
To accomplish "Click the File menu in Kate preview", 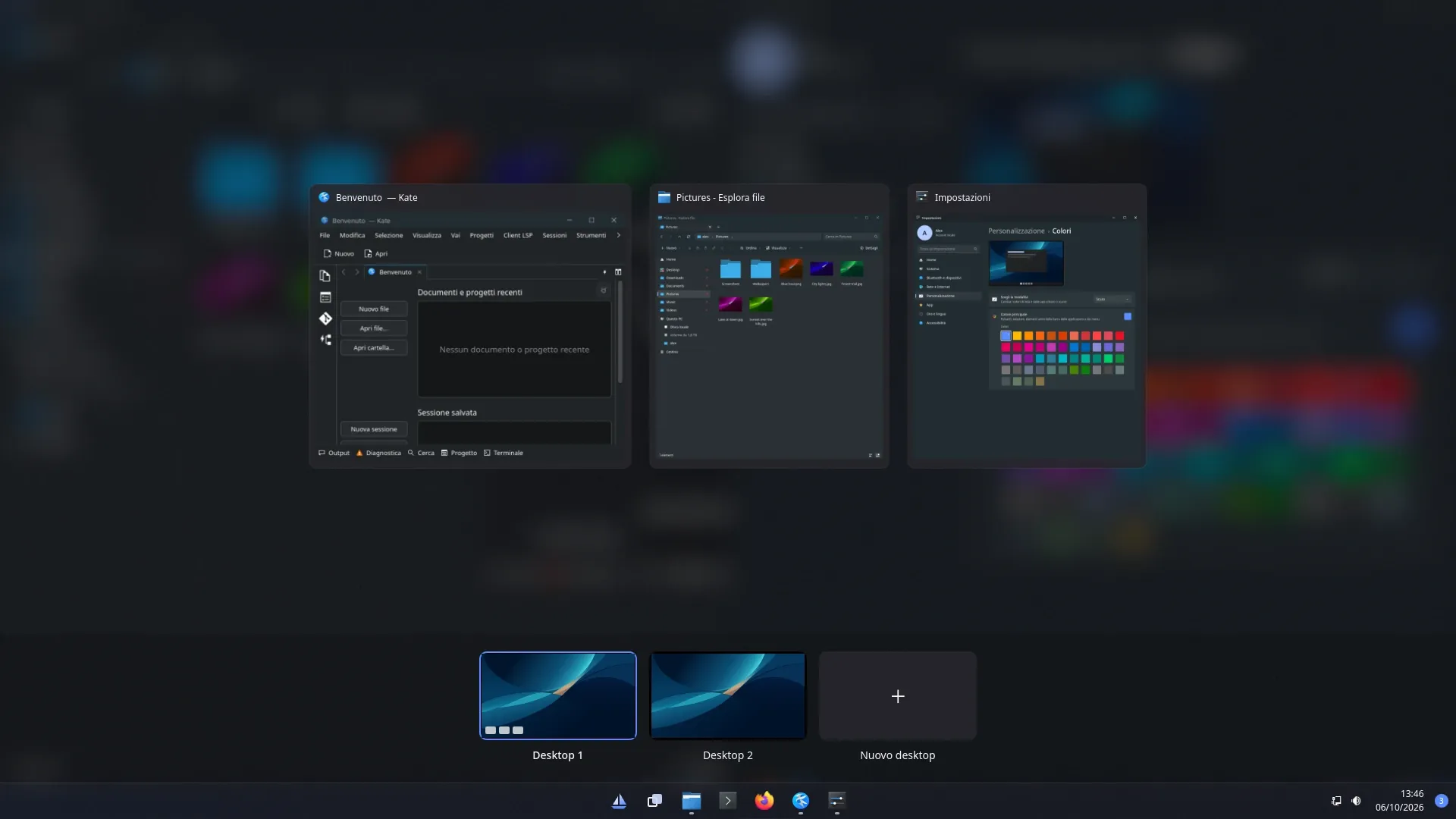I will [x=325, y=236].
